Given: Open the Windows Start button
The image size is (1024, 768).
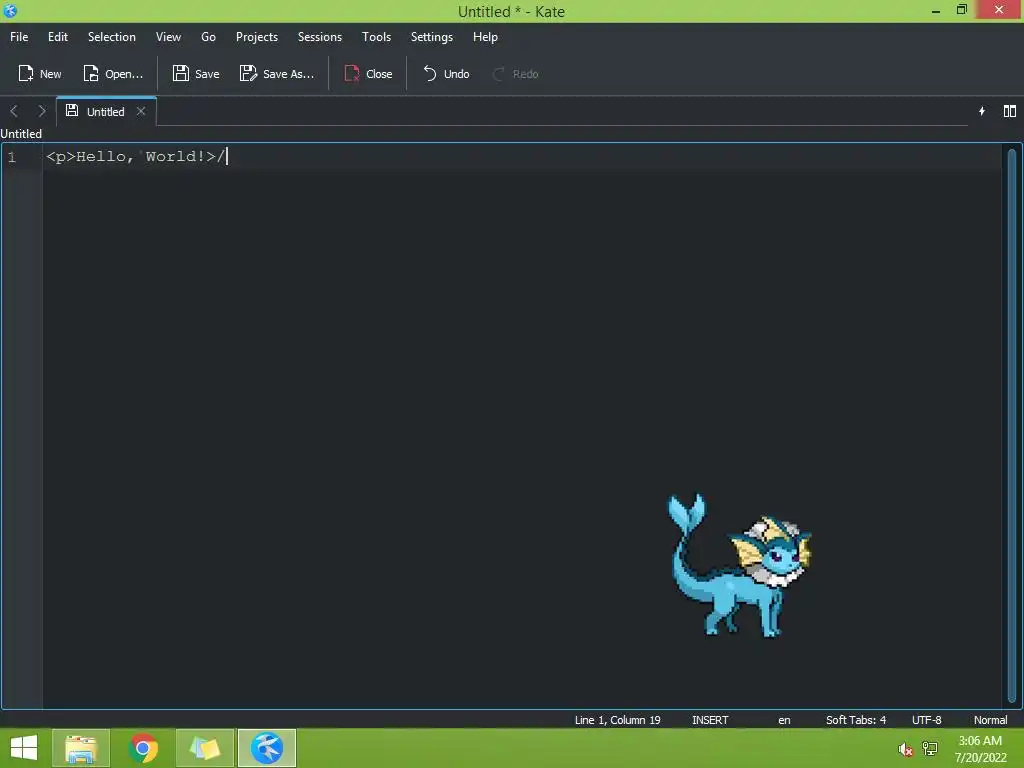Looking at the screenshot, I should point(24,748).
